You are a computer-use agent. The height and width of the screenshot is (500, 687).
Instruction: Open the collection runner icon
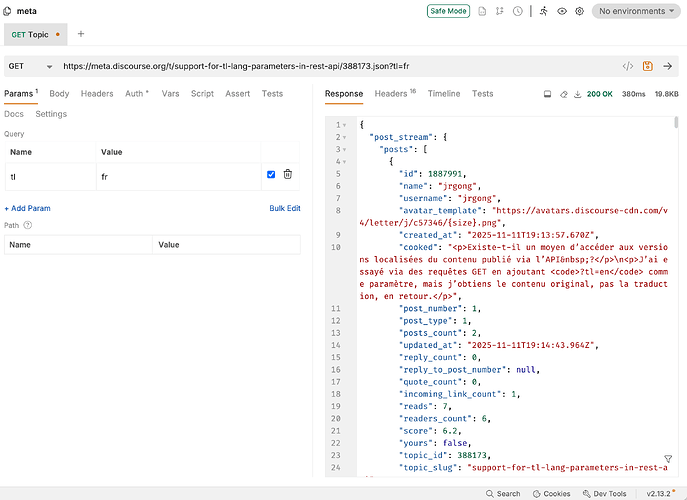click(x=544, y=11)
